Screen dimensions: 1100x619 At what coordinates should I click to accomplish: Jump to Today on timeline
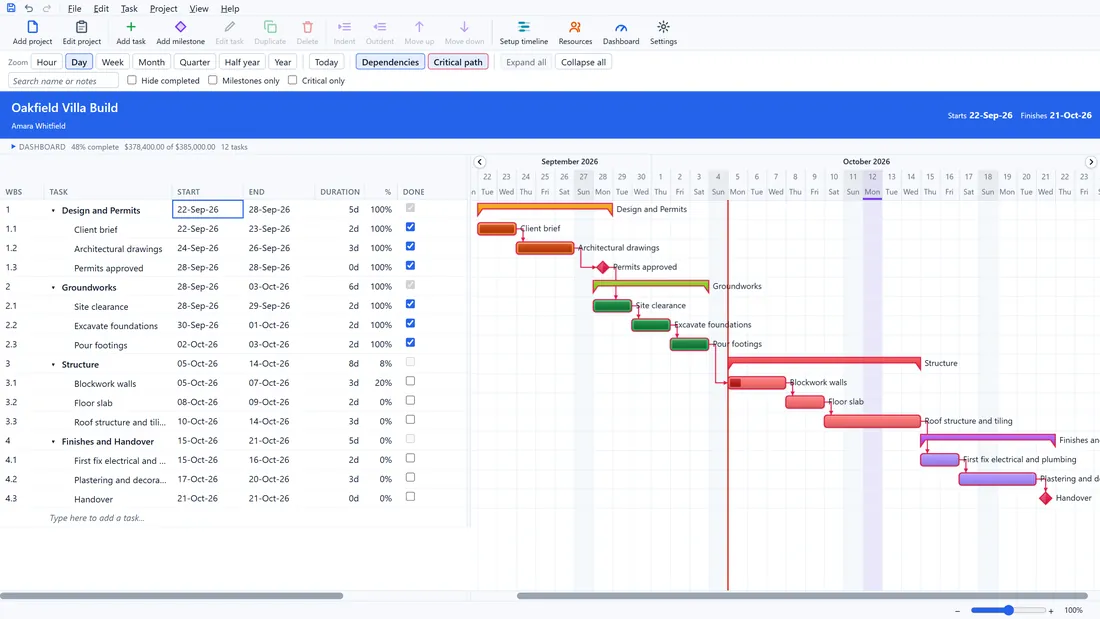(326, 62)
